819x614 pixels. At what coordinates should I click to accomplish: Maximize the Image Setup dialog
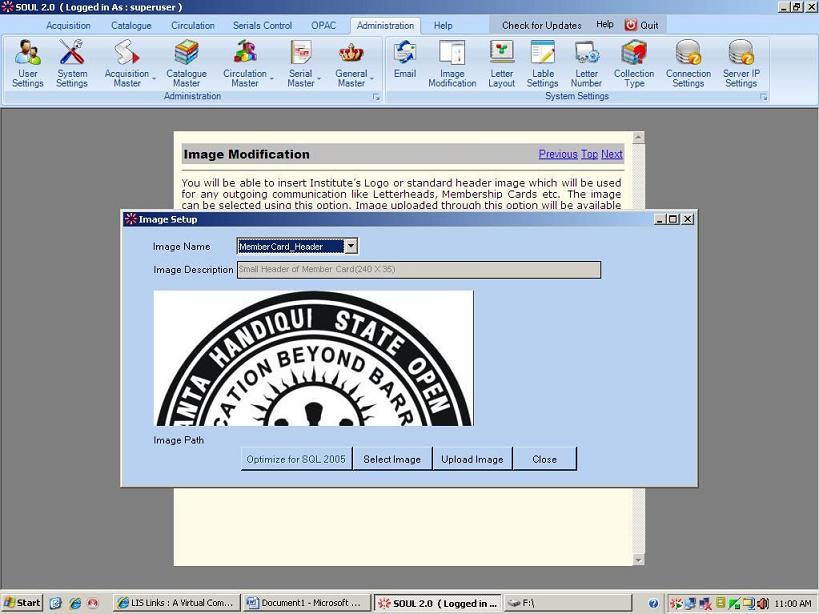[x=673, y=219]
